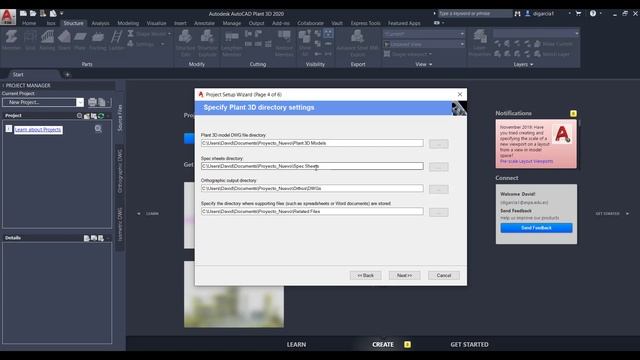Open the AutoCAD application menu logo

8,17
